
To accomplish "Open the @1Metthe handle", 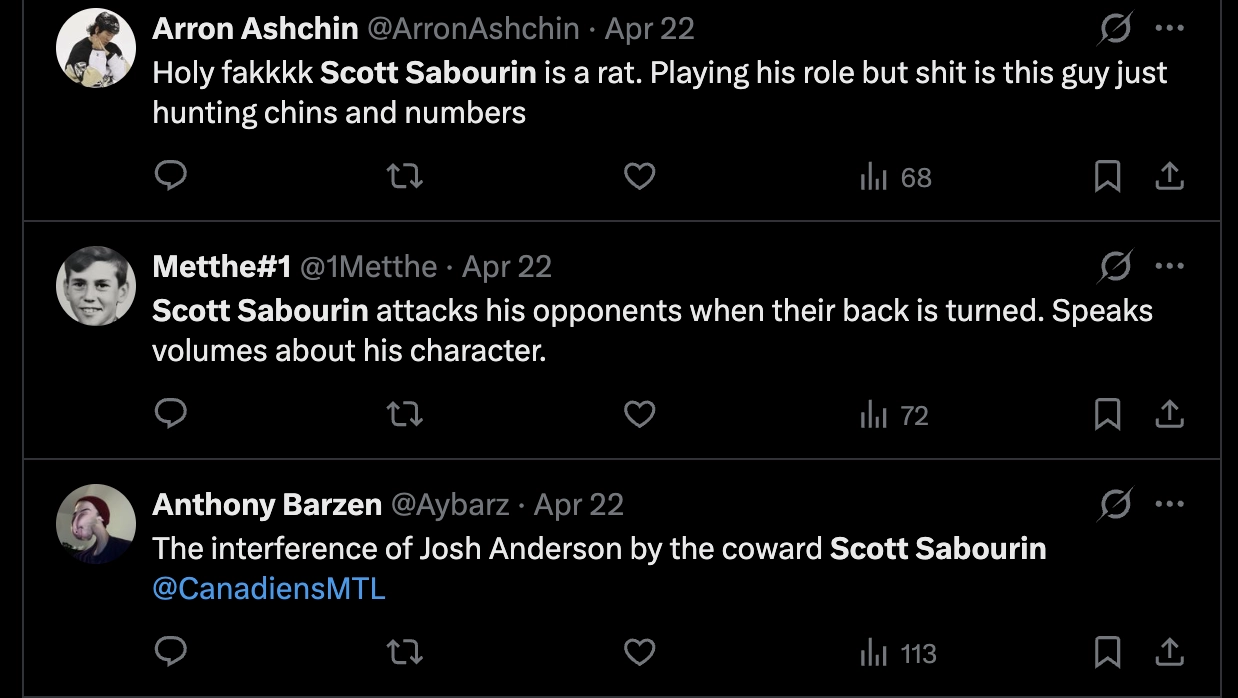I will 369,267.
